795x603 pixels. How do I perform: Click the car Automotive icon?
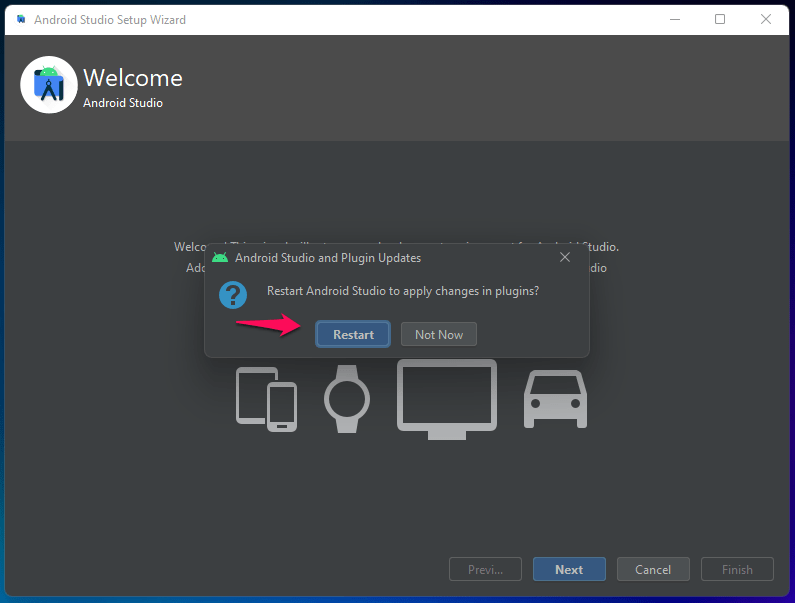555,399
